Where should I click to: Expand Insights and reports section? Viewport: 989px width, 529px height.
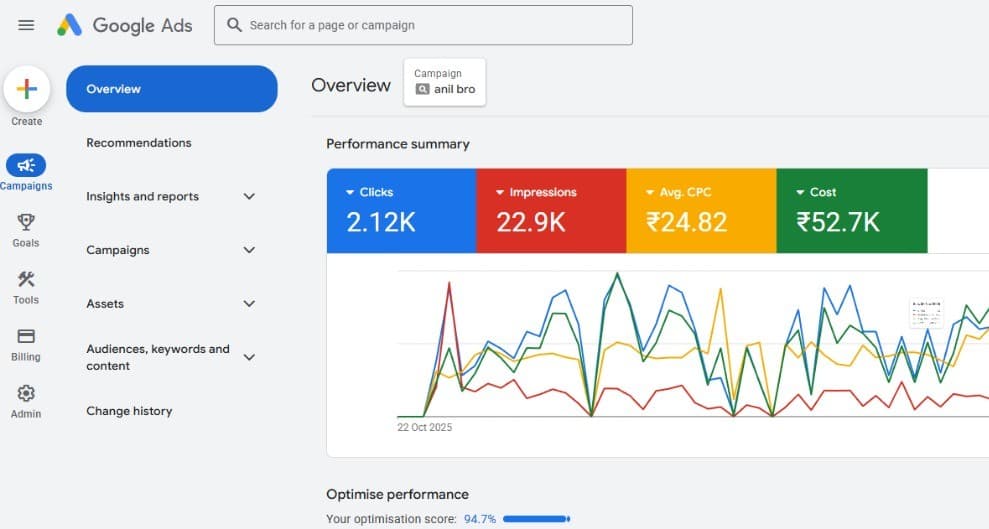(249, 197)
